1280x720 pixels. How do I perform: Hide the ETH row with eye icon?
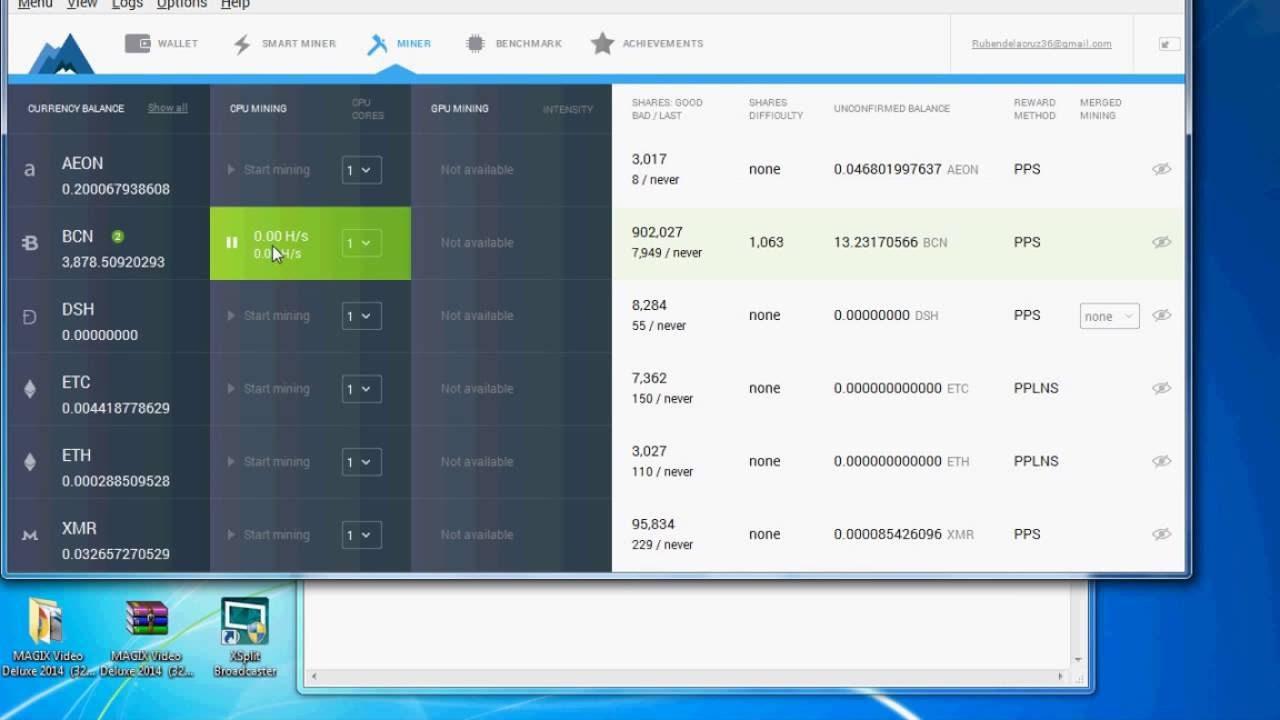click(x=1161, y=461)
